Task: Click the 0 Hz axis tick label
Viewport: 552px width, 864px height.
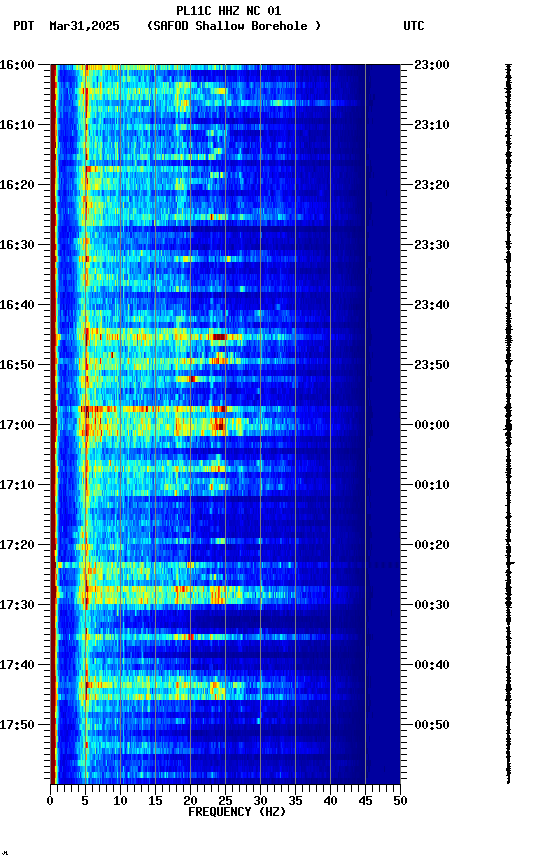Action: 51,801
